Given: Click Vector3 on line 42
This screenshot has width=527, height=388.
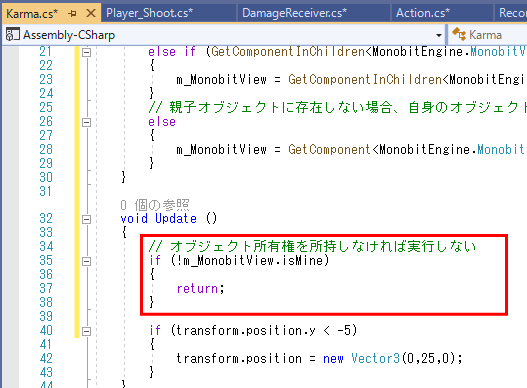Looking at the screenshot, I should click(375, 358).
